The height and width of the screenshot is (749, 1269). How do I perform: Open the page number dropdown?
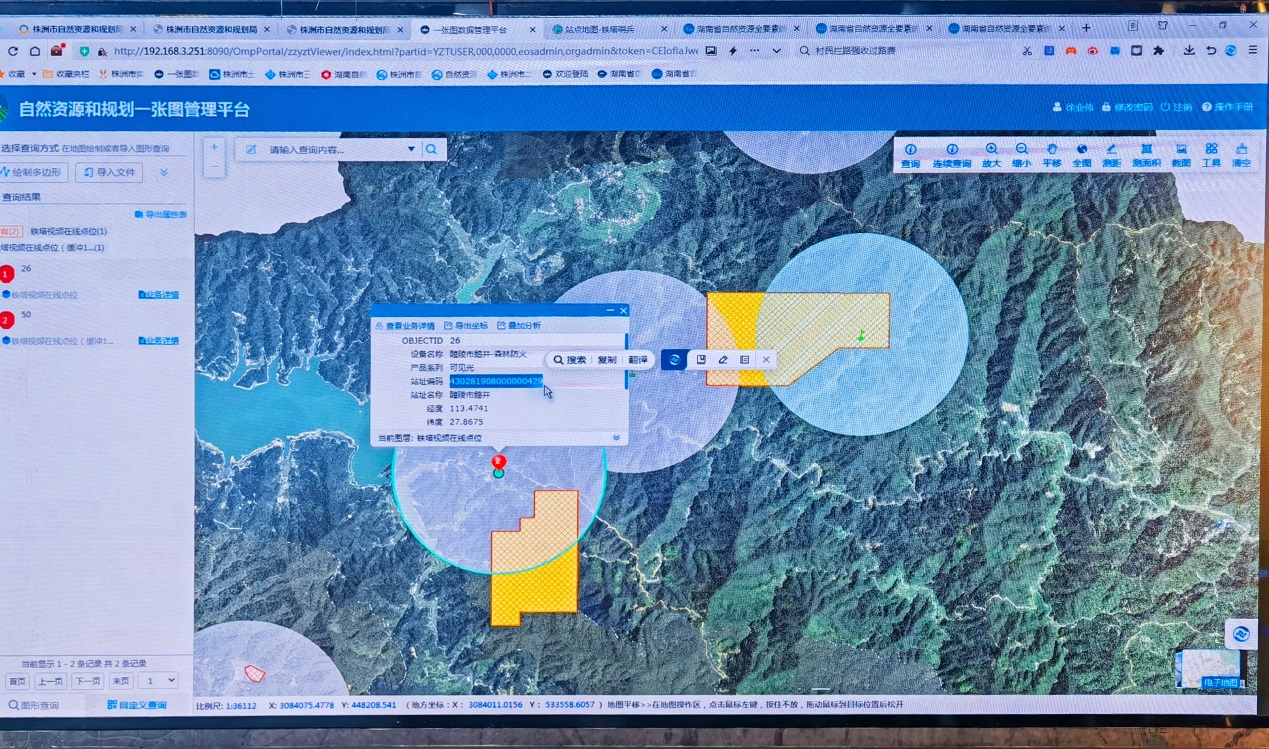tap(158, 681)
